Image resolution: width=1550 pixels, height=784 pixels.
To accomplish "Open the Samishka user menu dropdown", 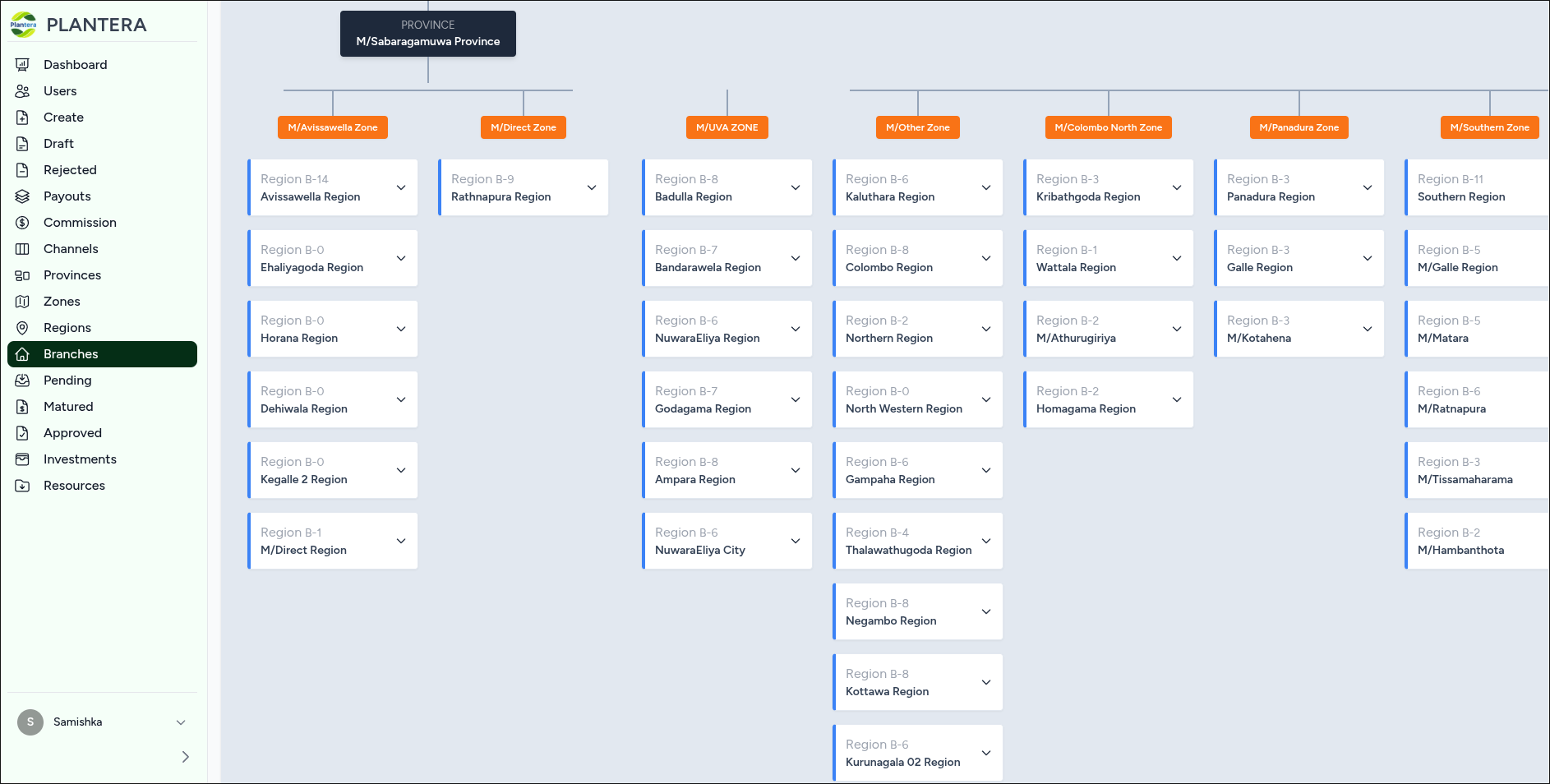I will [x=181, y=722].
